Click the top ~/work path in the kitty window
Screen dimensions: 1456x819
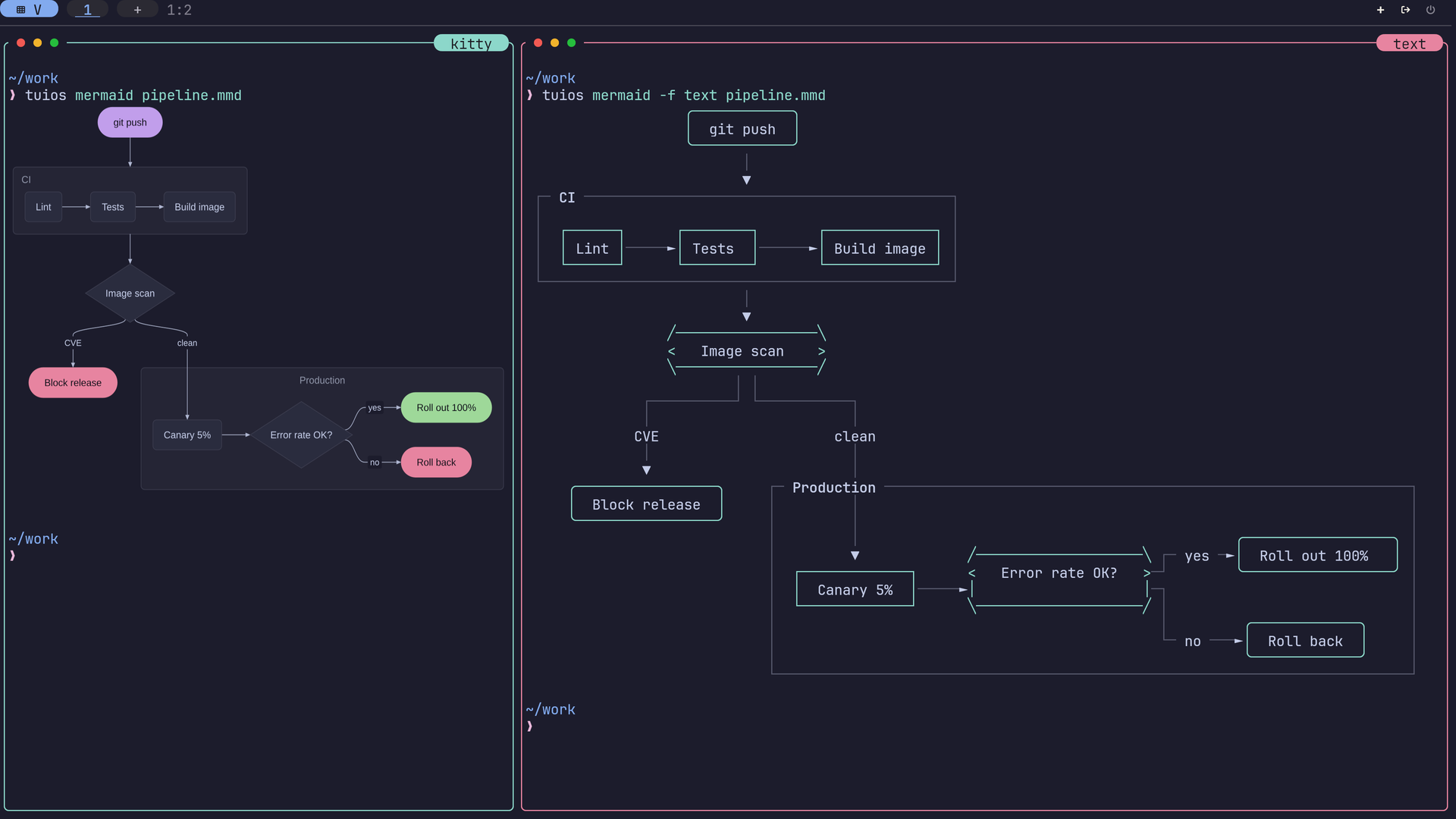(x=33, y=78)
